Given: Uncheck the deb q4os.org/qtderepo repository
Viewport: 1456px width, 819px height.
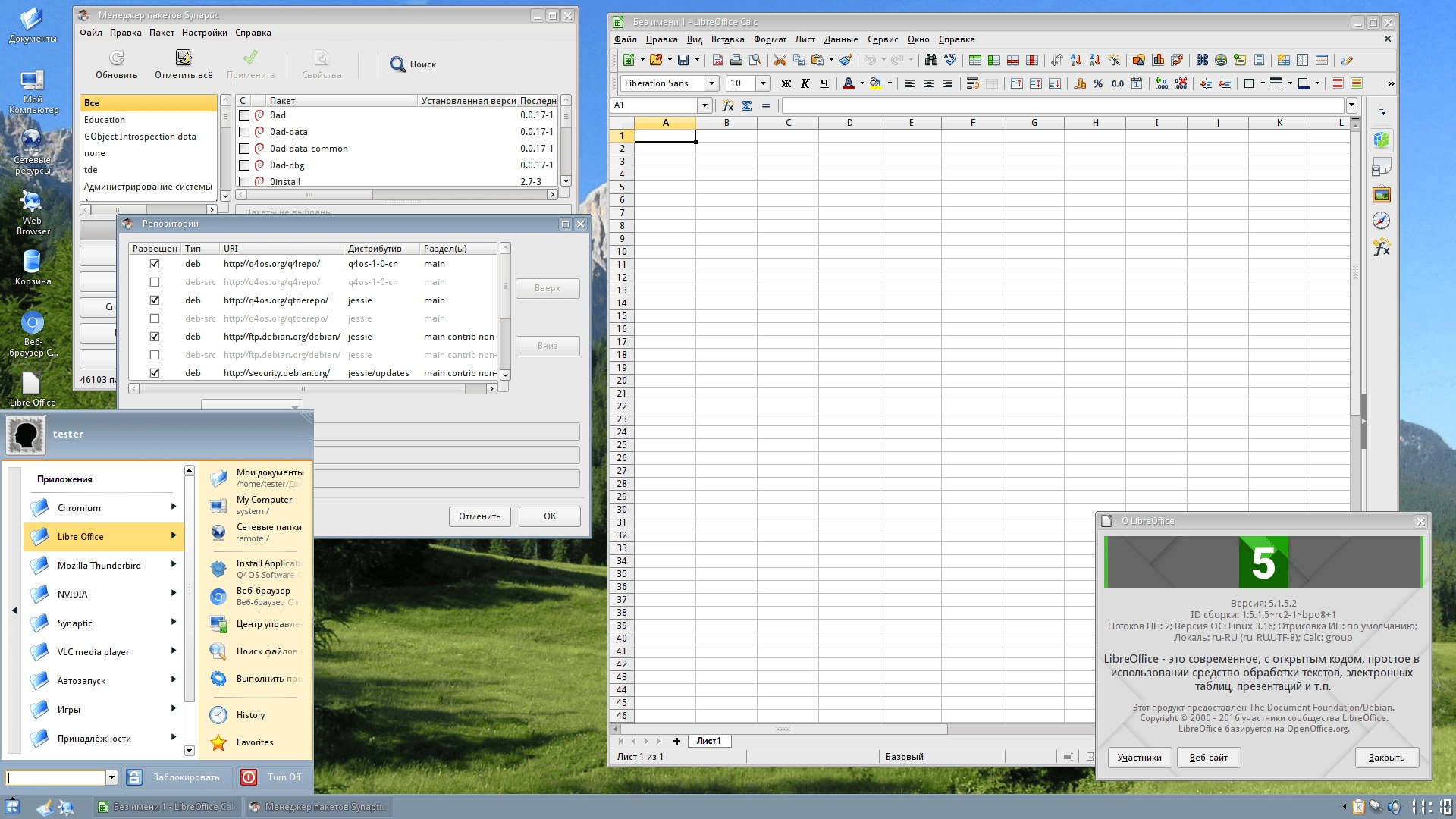Looking at the screenshot, I should coord(155,300).
